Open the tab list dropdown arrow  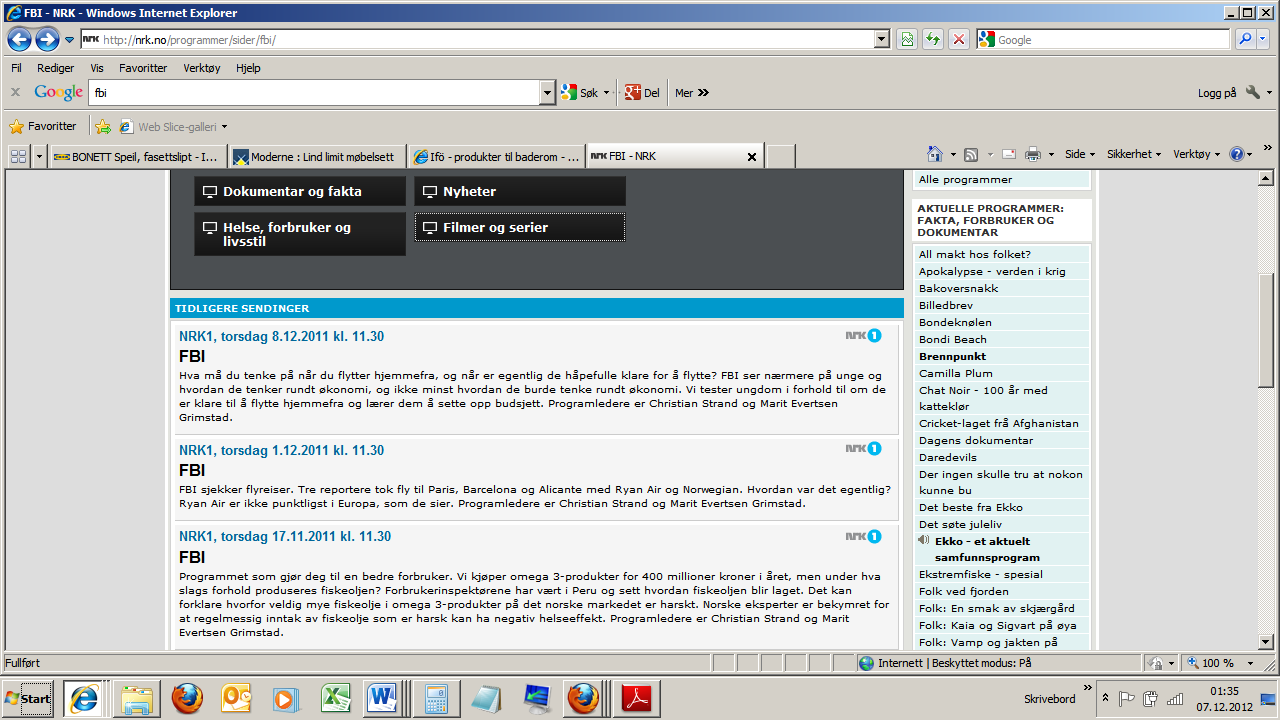point(39,156)
